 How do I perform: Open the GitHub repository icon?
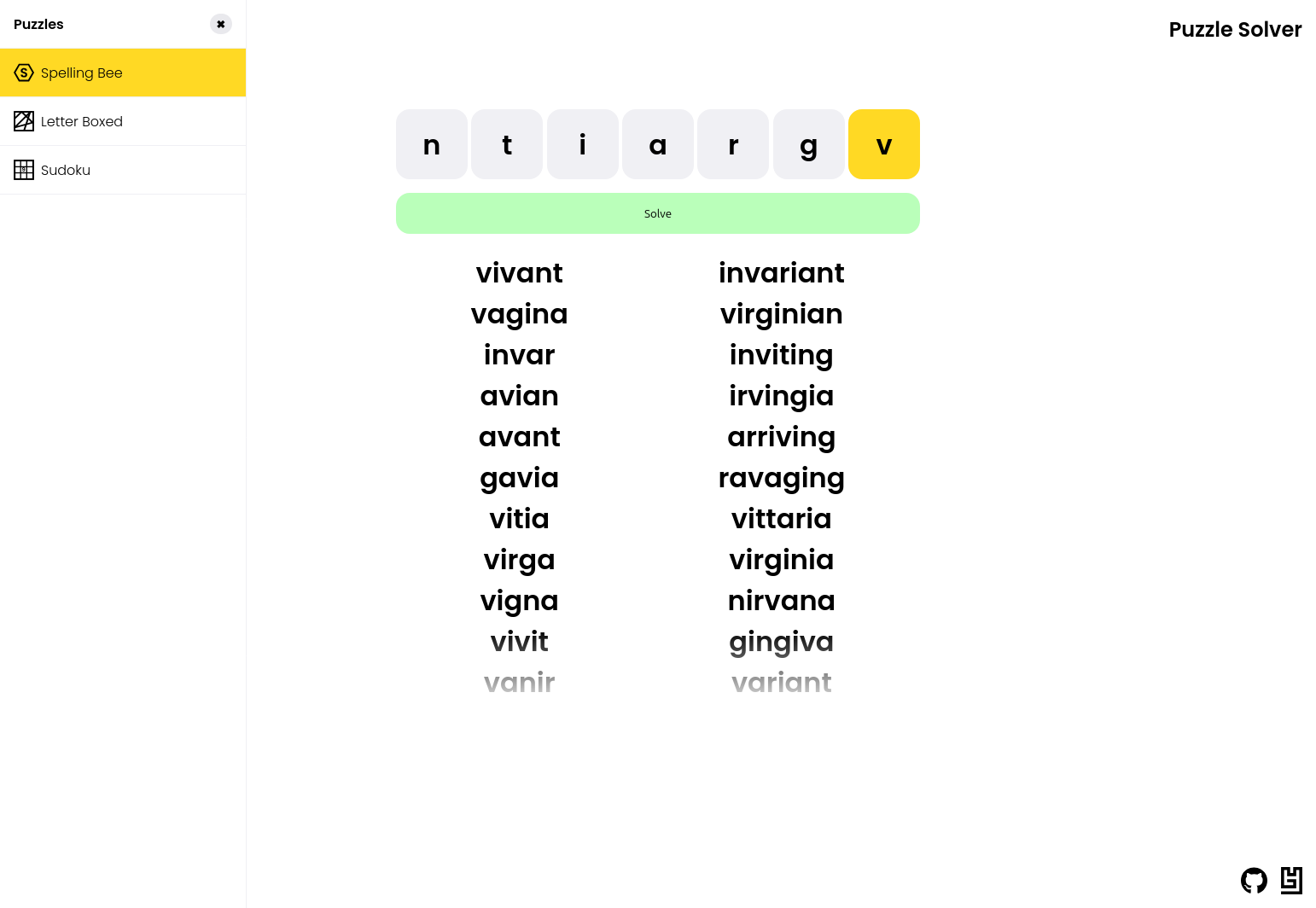tap(1254, 880)
